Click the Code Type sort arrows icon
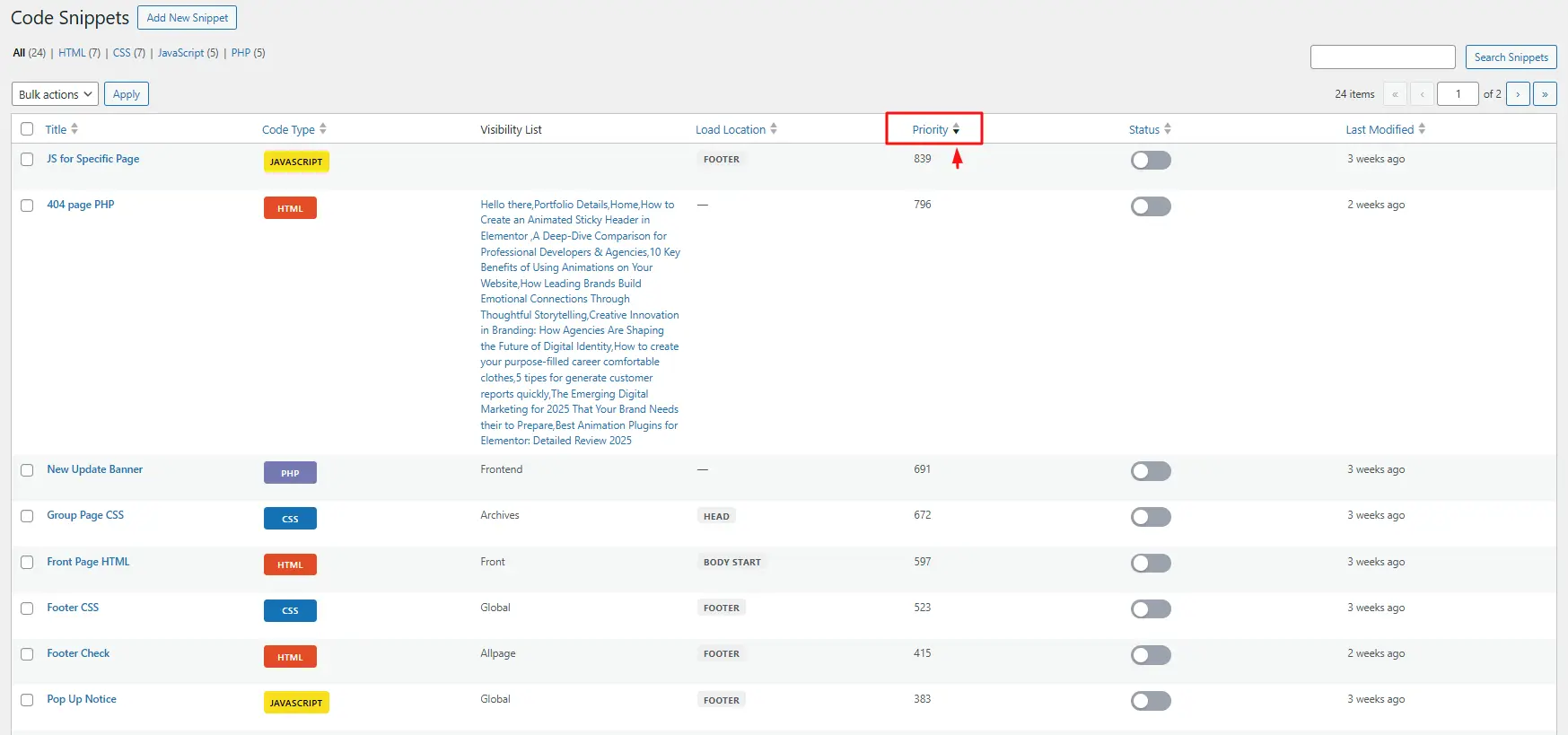This screenshot has width=1568, height=735. tap(323, 129)
